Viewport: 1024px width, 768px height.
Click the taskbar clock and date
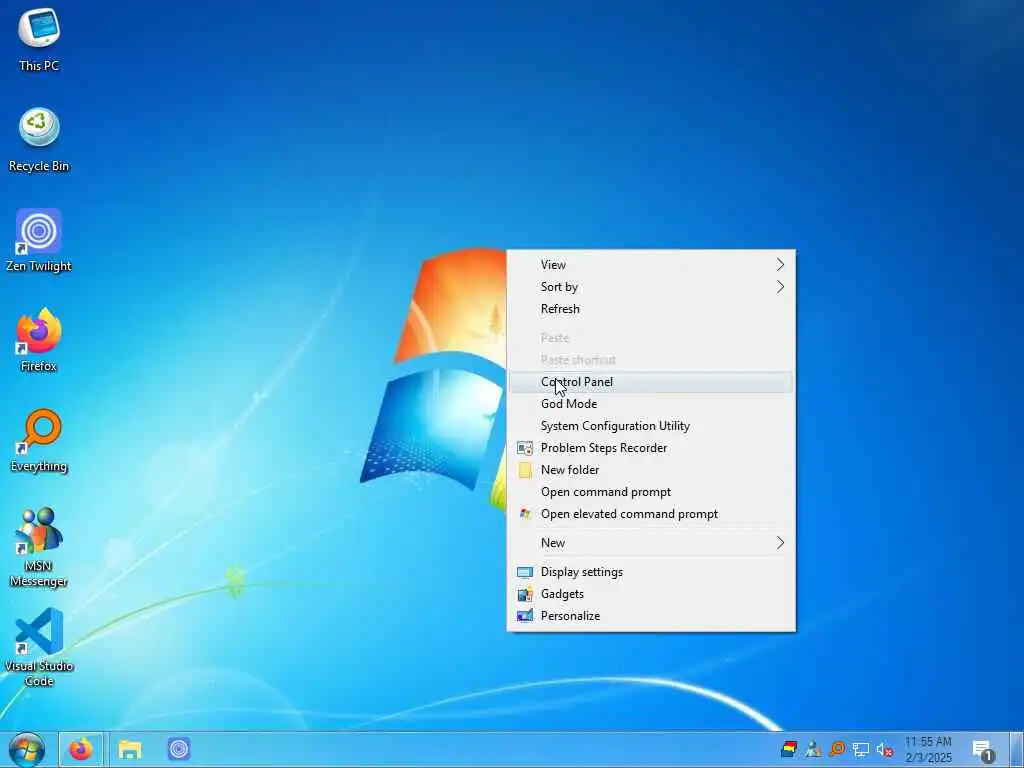[x=928, y=750]
